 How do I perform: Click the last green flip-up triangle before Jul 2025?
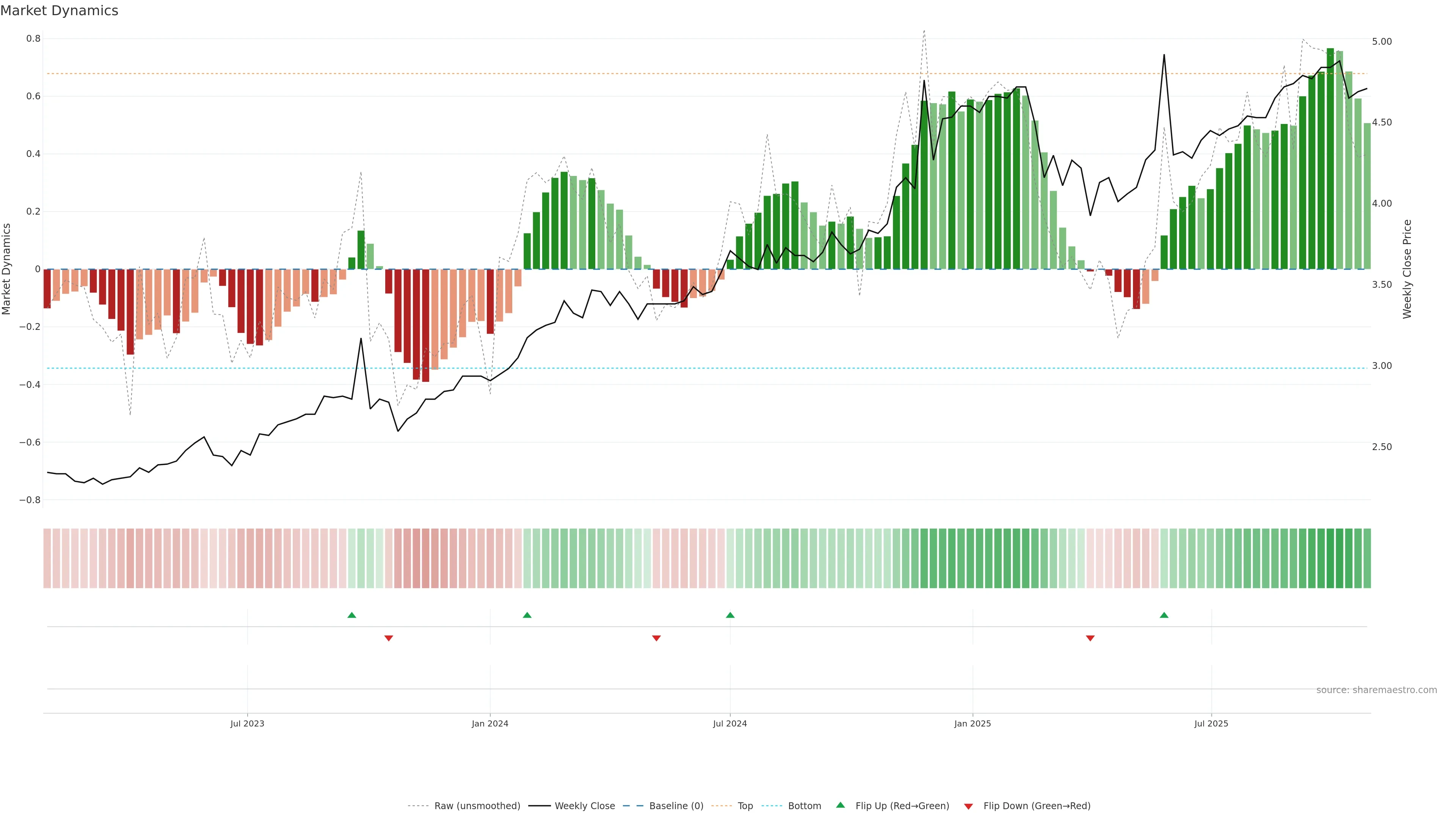pyautogui.click(x=1164, y=615)
